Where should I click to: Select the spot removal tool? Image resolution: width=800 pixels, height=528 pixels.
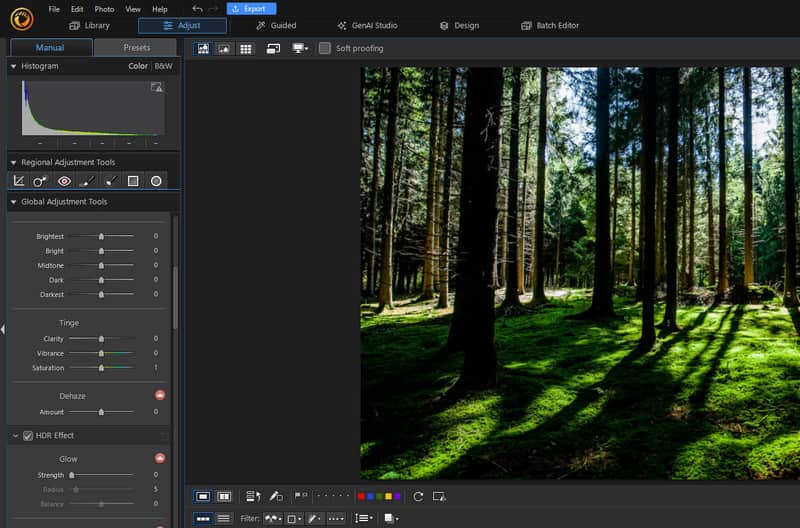click(40, 181)
